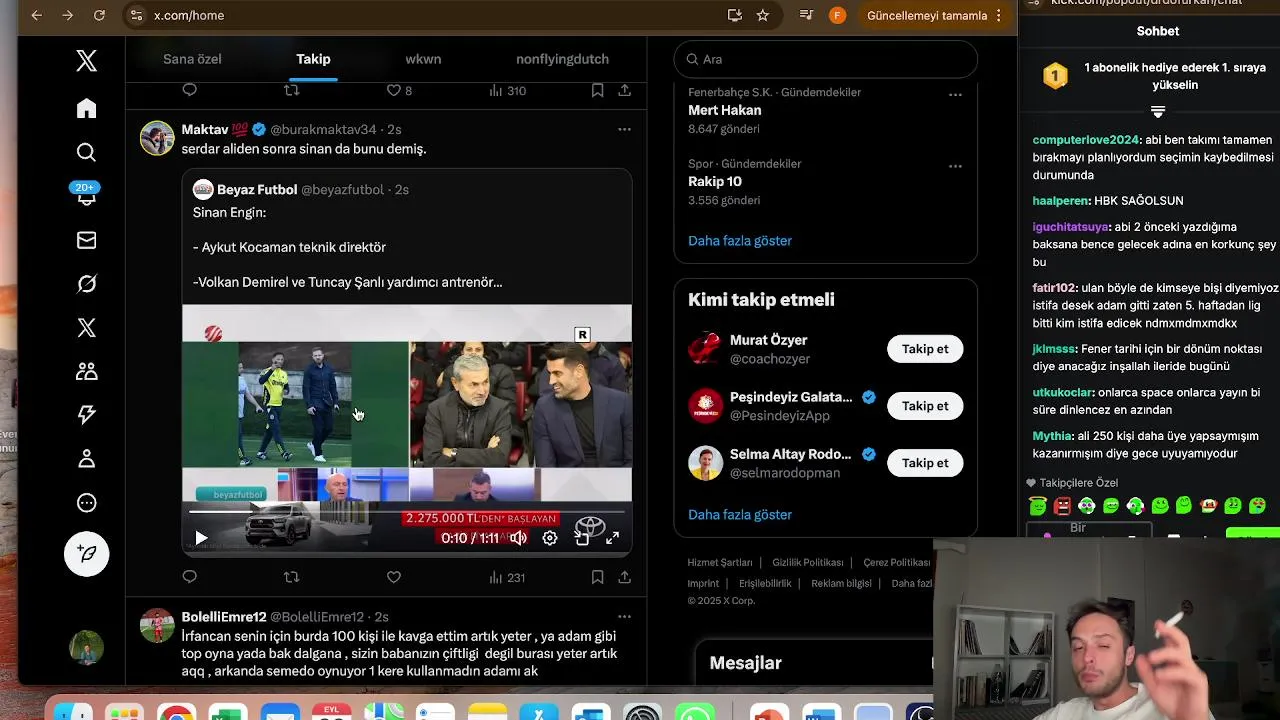1280x720 pixels.
Task: Open more options for Rakip 10 trend
Action: 955,166
